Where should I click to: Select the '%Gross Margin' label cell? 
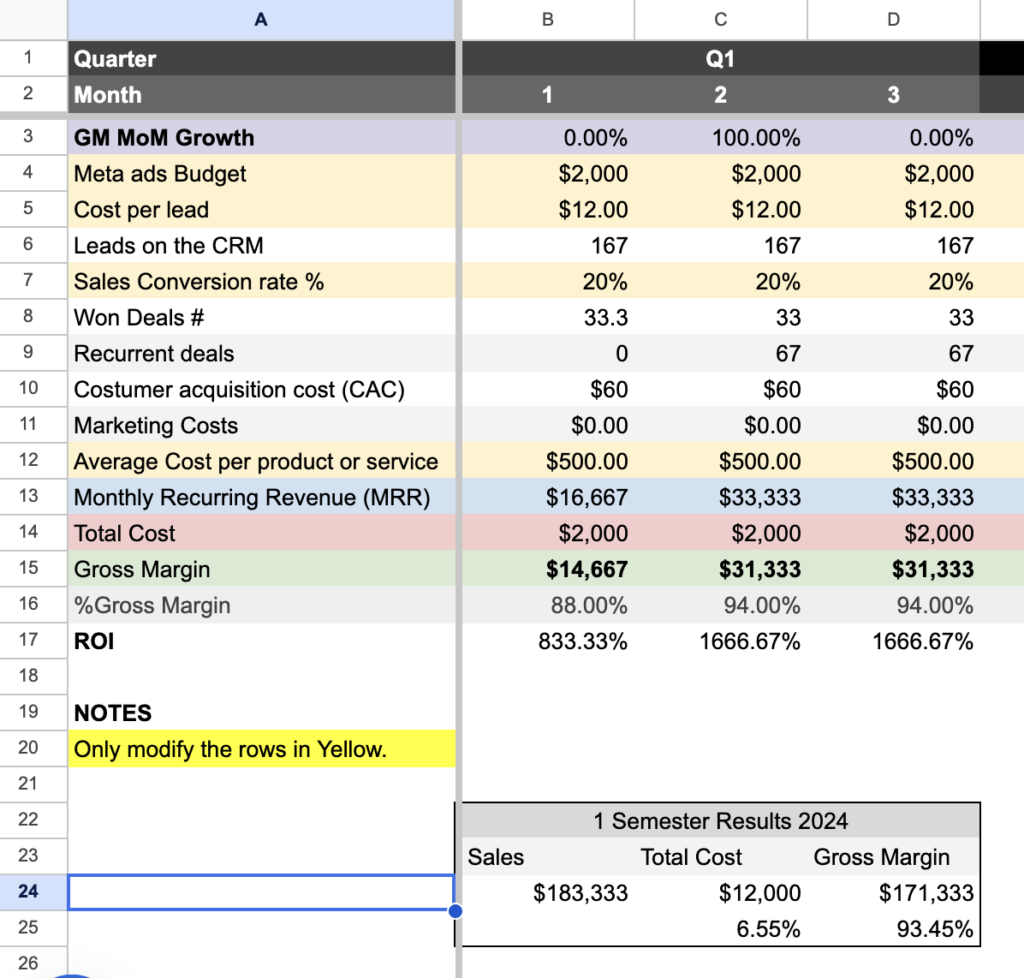[261, 605]
